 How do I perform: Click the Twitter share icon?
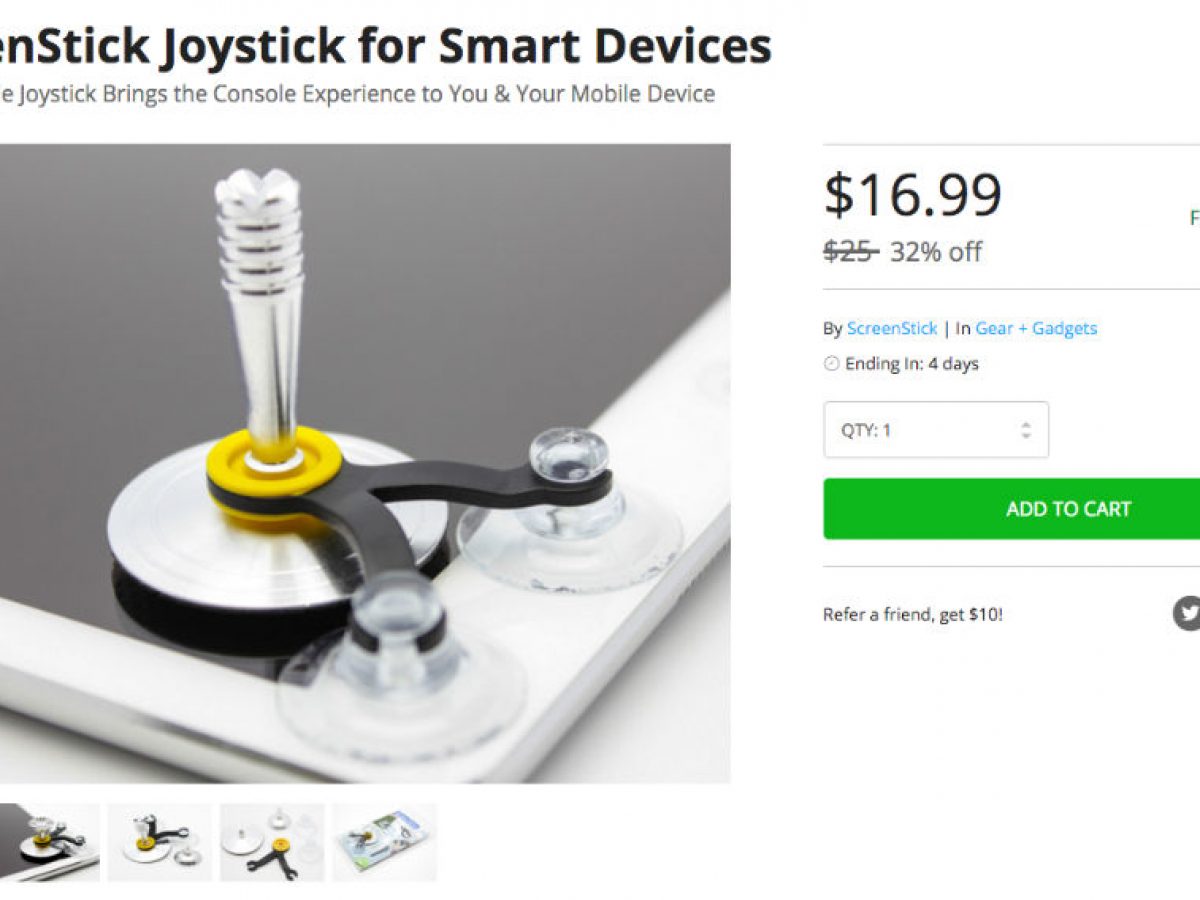pos(1187,613)
